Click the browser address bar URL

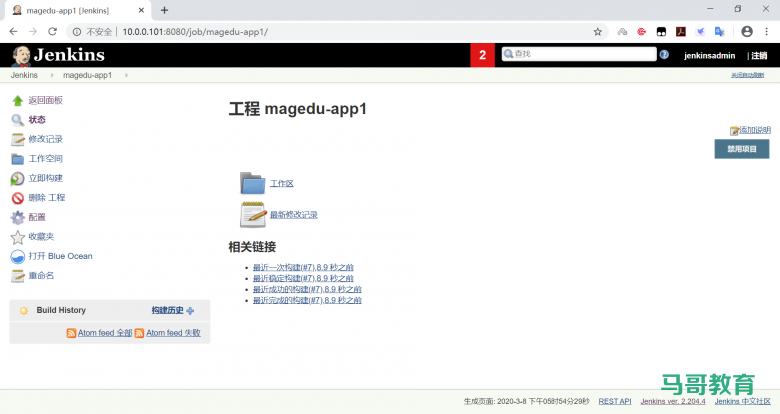click(x=195, y=32)
